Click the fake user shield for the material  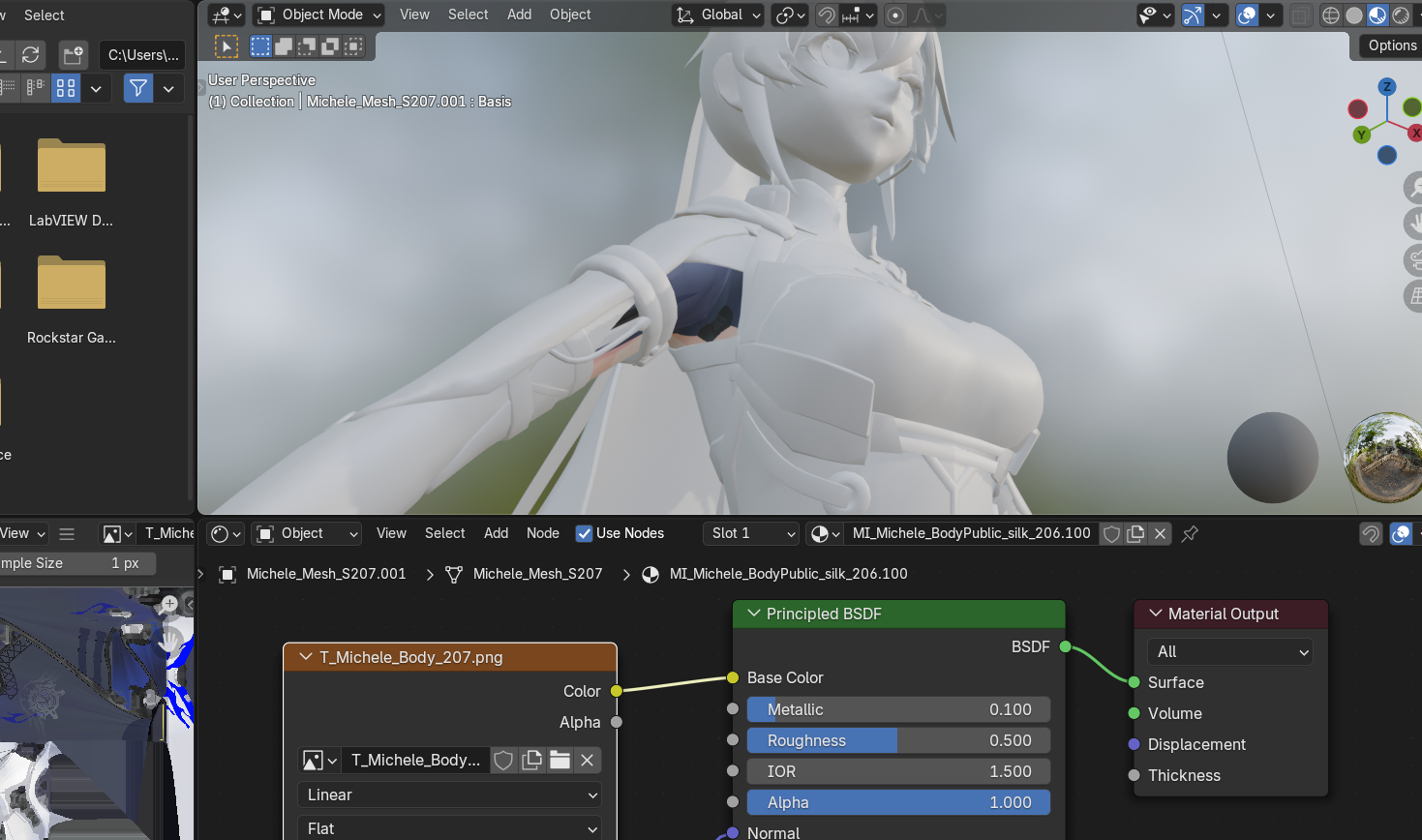pyautogui.click(x=1112, y=533)
